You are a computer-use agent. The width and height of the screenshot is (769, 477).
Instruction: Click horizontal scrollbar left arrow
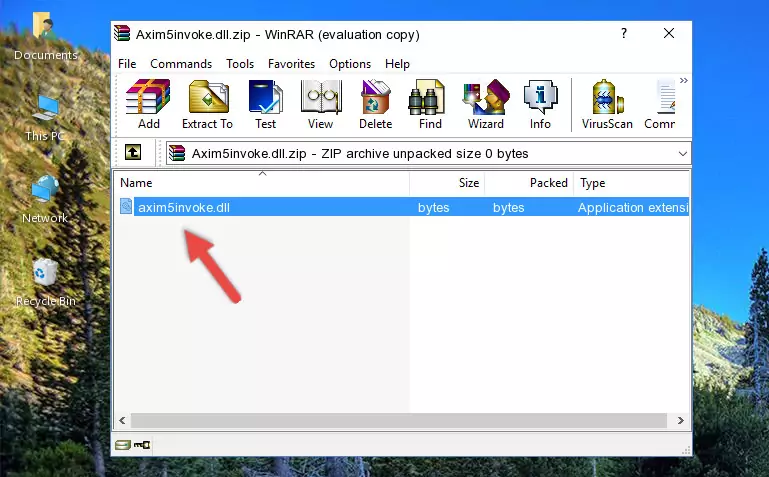click(122, 420)
